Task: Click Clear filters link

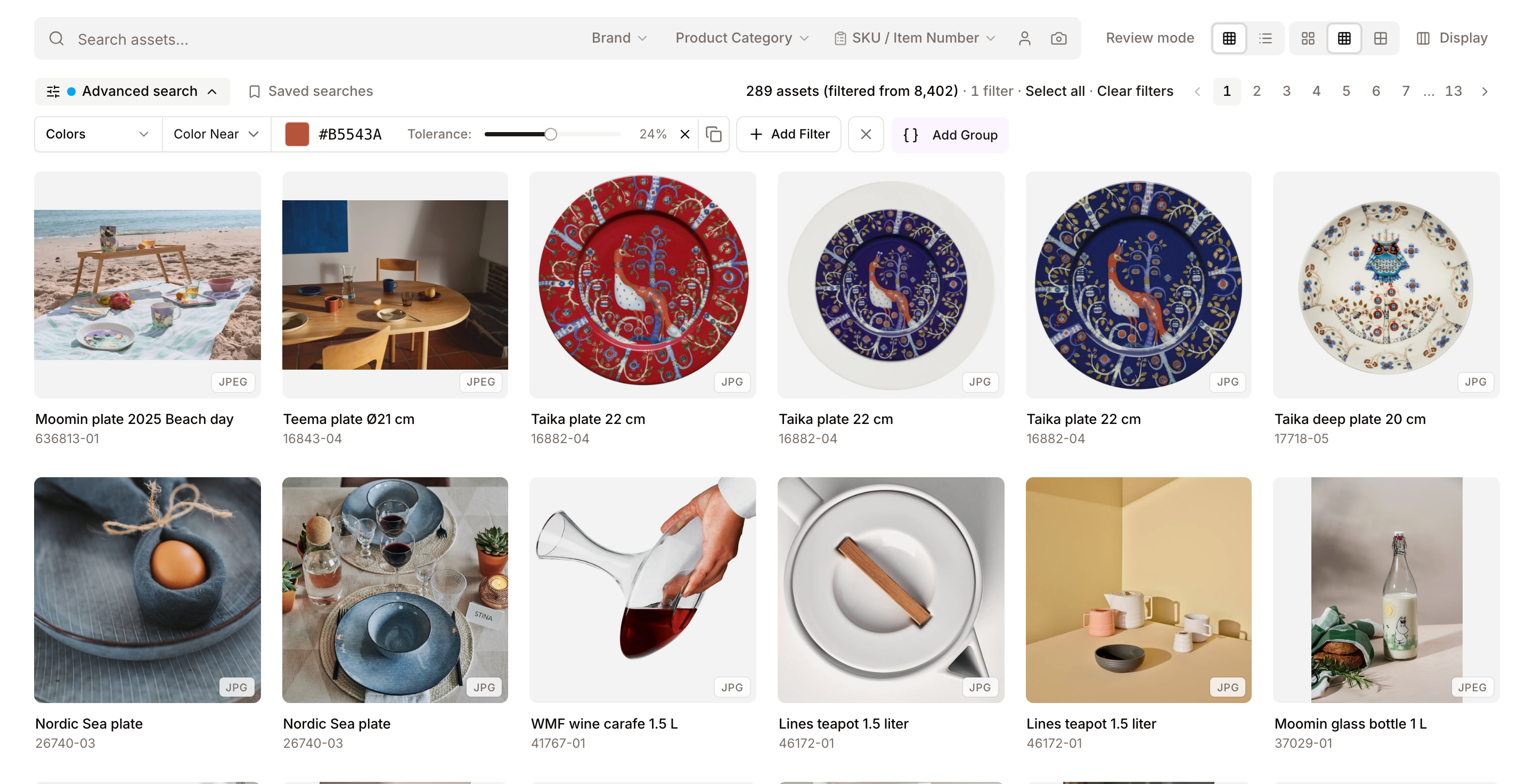Action: [1135, 91]
